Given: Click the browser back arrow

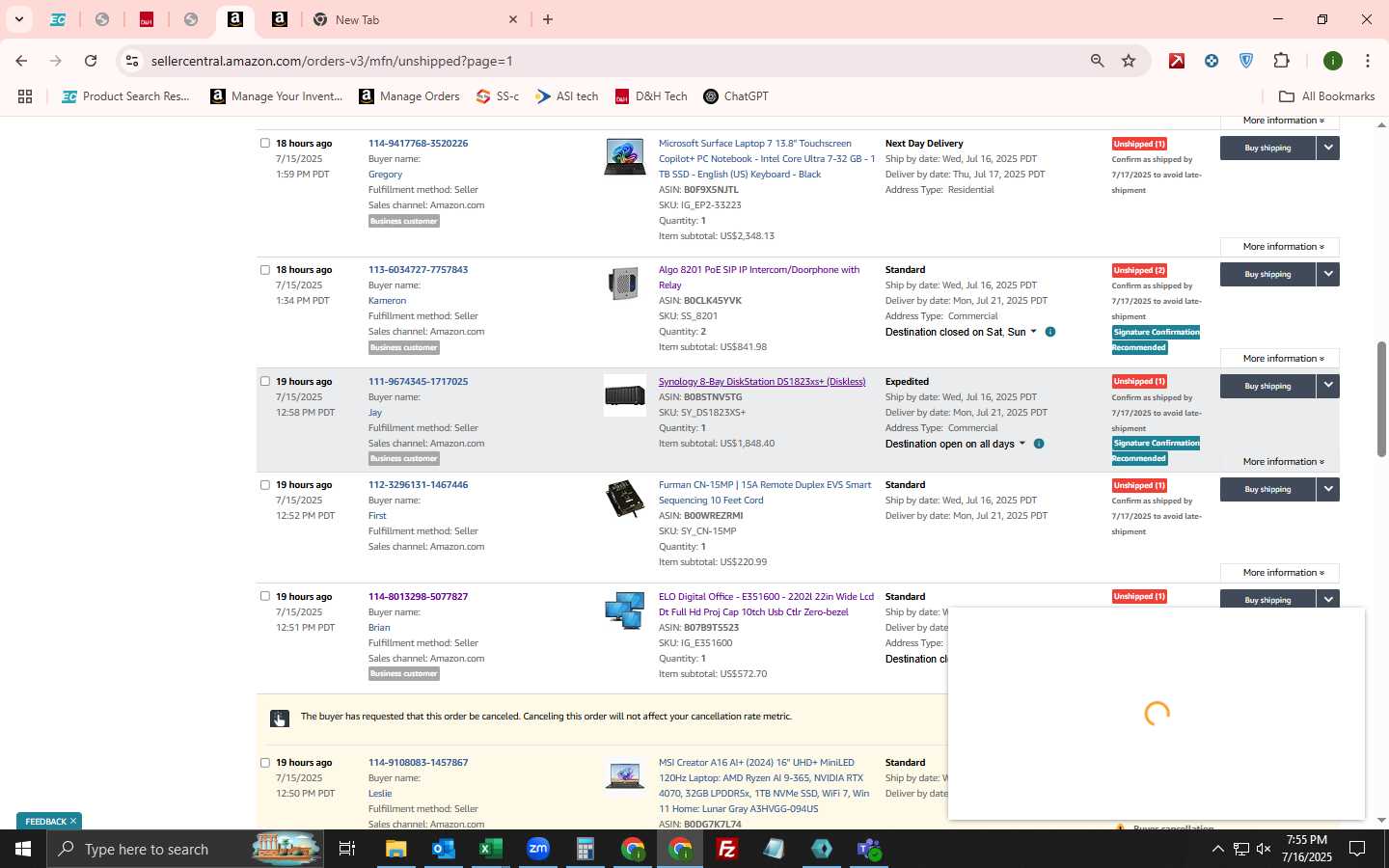Looking at the screenshot, I should tap(21, 61).
